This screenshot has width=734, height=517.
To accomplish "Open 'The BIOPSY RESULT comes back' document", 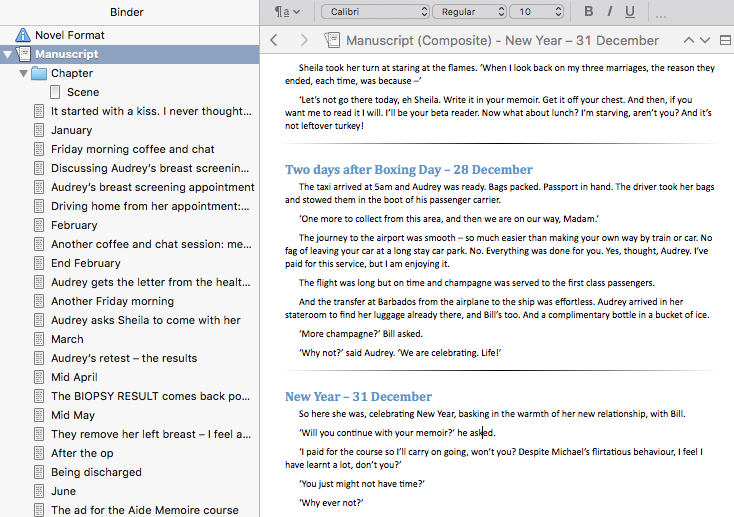I will point(150,396).
